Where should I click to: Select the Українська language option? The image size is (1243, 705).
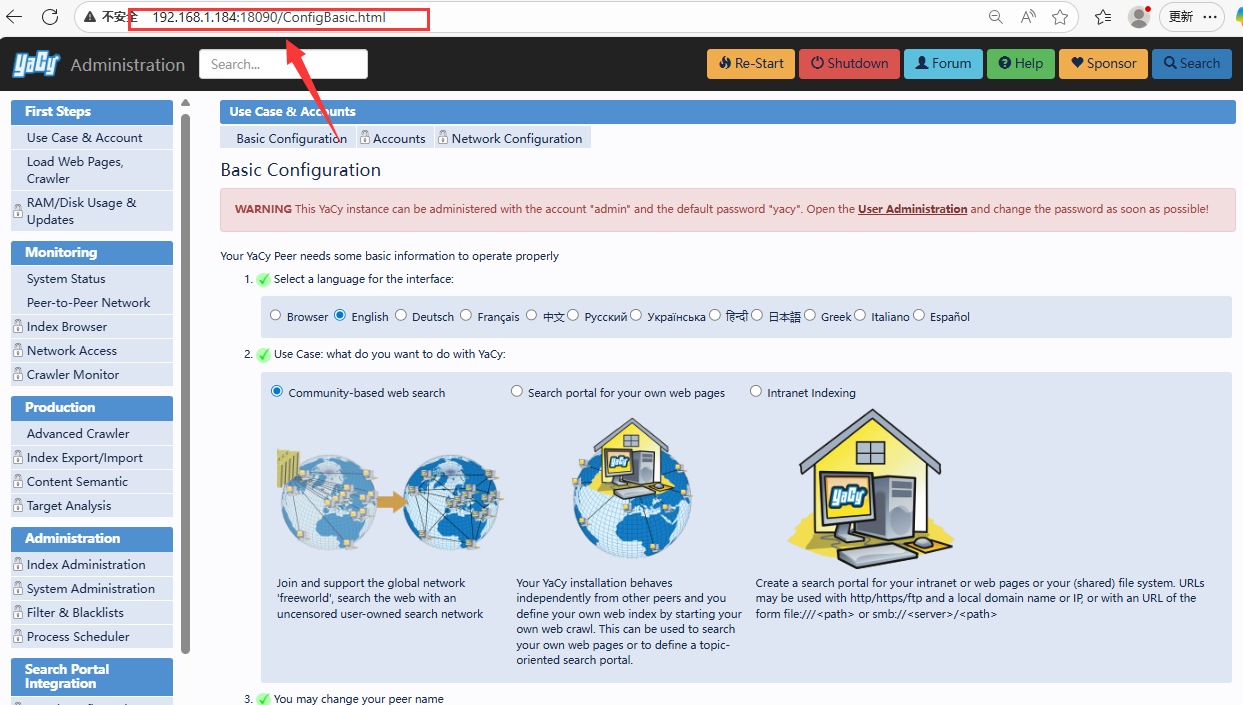(x=636, y=316)
